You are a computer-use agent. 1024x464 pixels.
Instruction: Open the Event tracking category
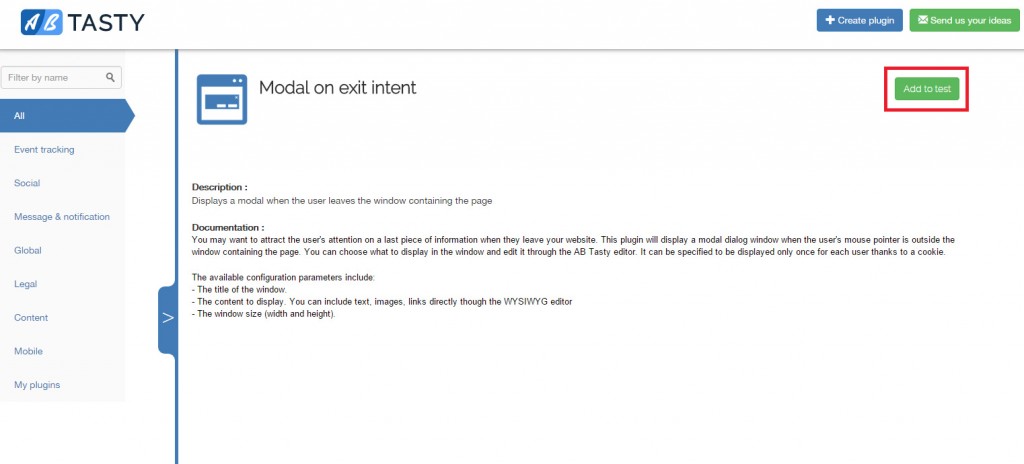point(44,150)
